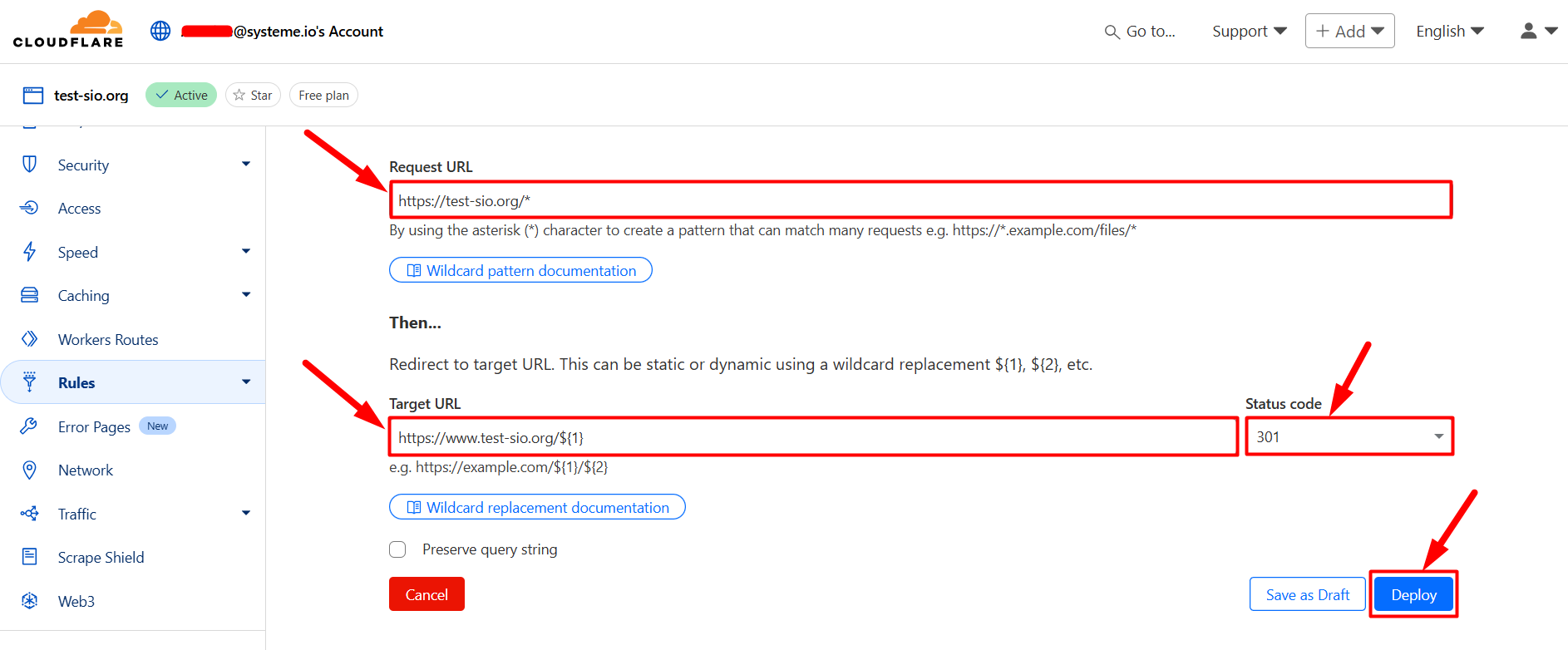1568x650 pixels.
Task: Open the Status code 301 dropdown
Action: (1349, 436)
